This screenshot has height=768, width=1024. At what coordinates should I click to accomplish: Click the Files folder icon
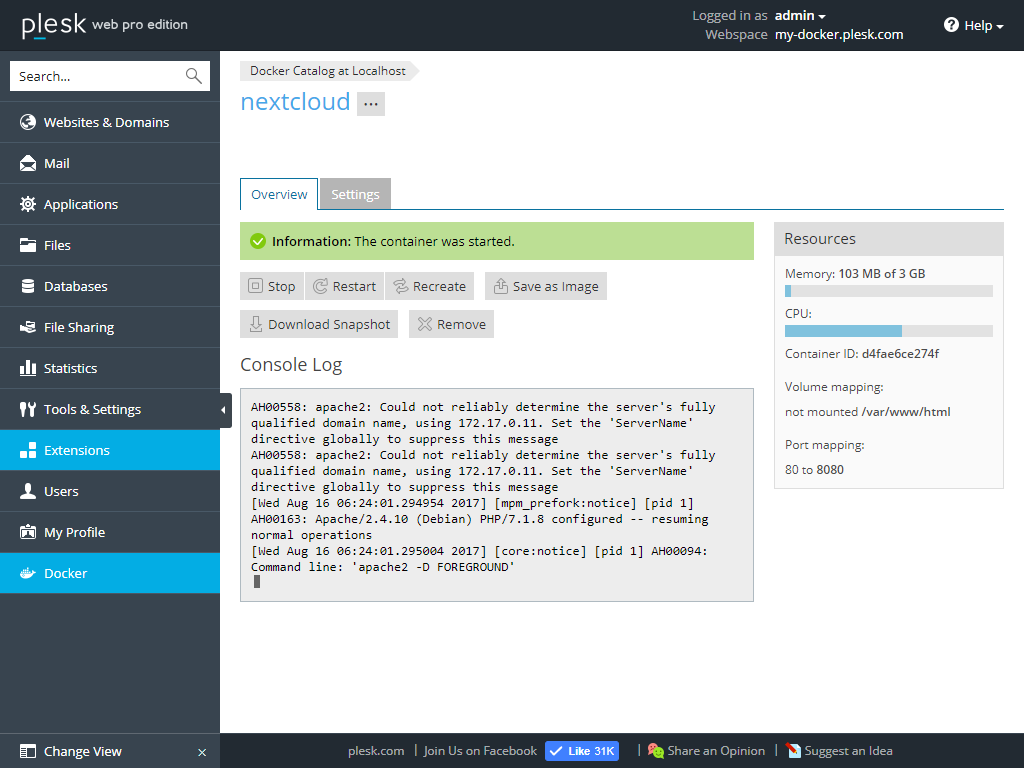(x=27, y=245)
